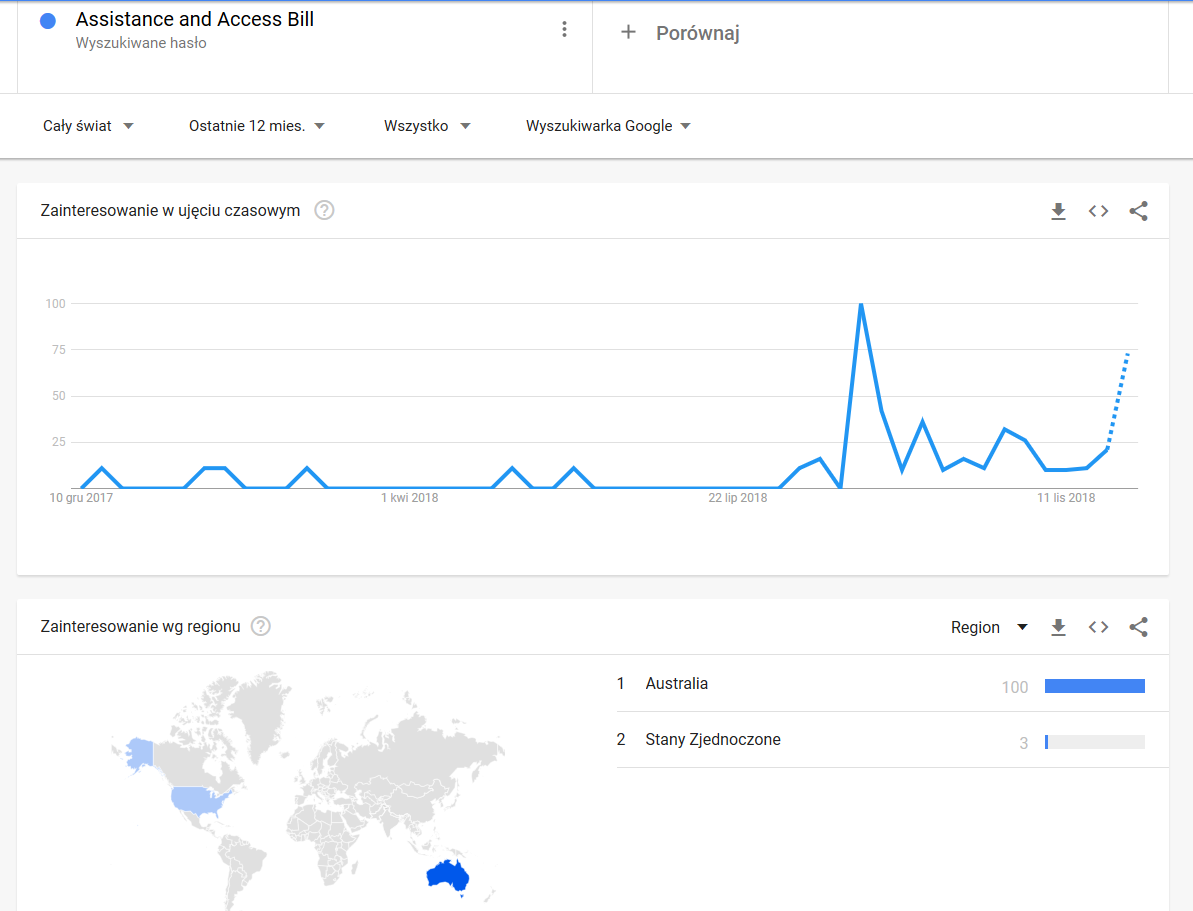Share the 'Zainteresowanie wg regionu' panel
1193x911 pixels.
tap(1138, 627)
